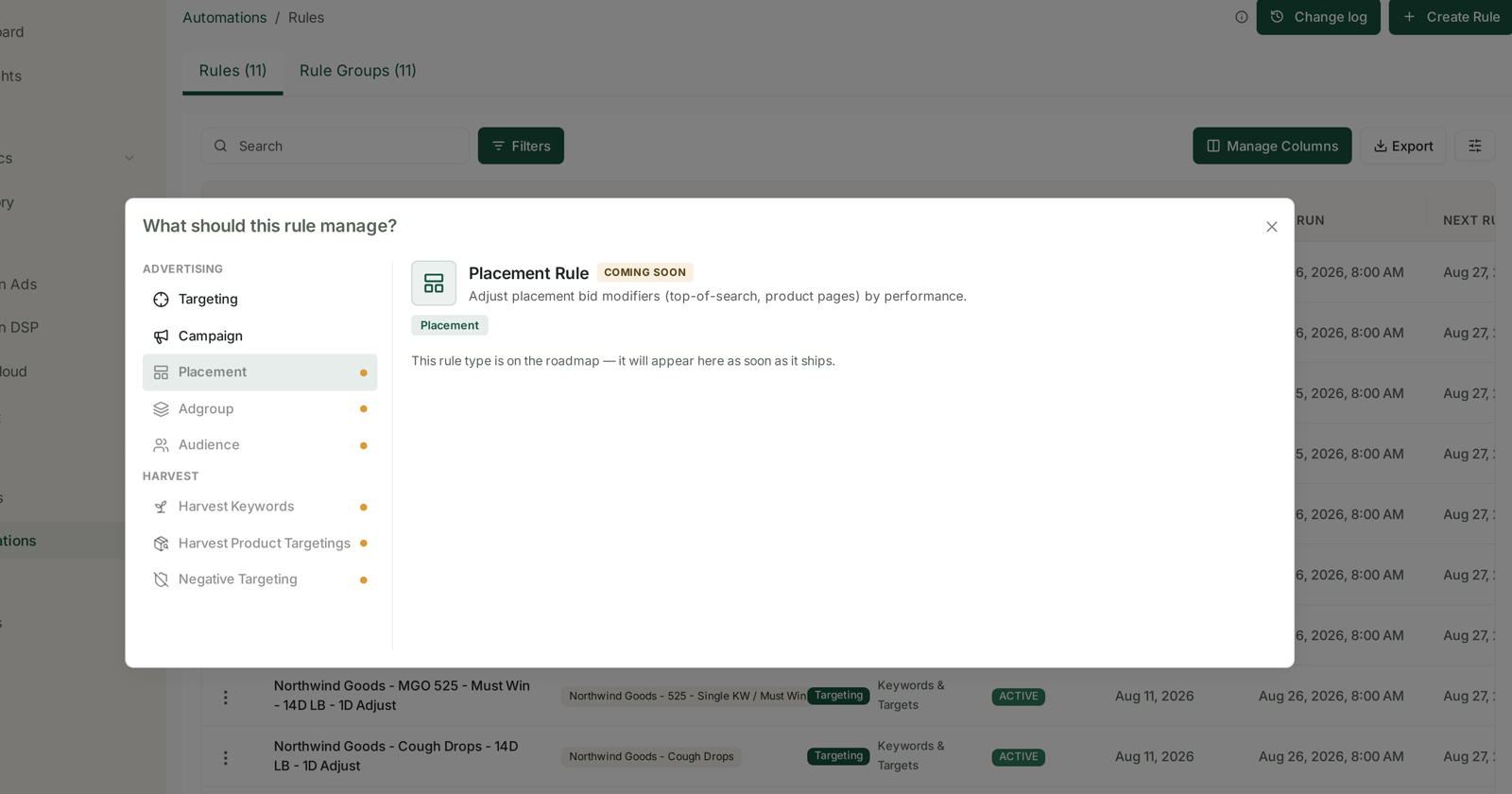Image resolution: width=1512 pixels, height=794 pixels.
Task: Expand the collapsed sidebar section chevron
Action: pos(129,158)
